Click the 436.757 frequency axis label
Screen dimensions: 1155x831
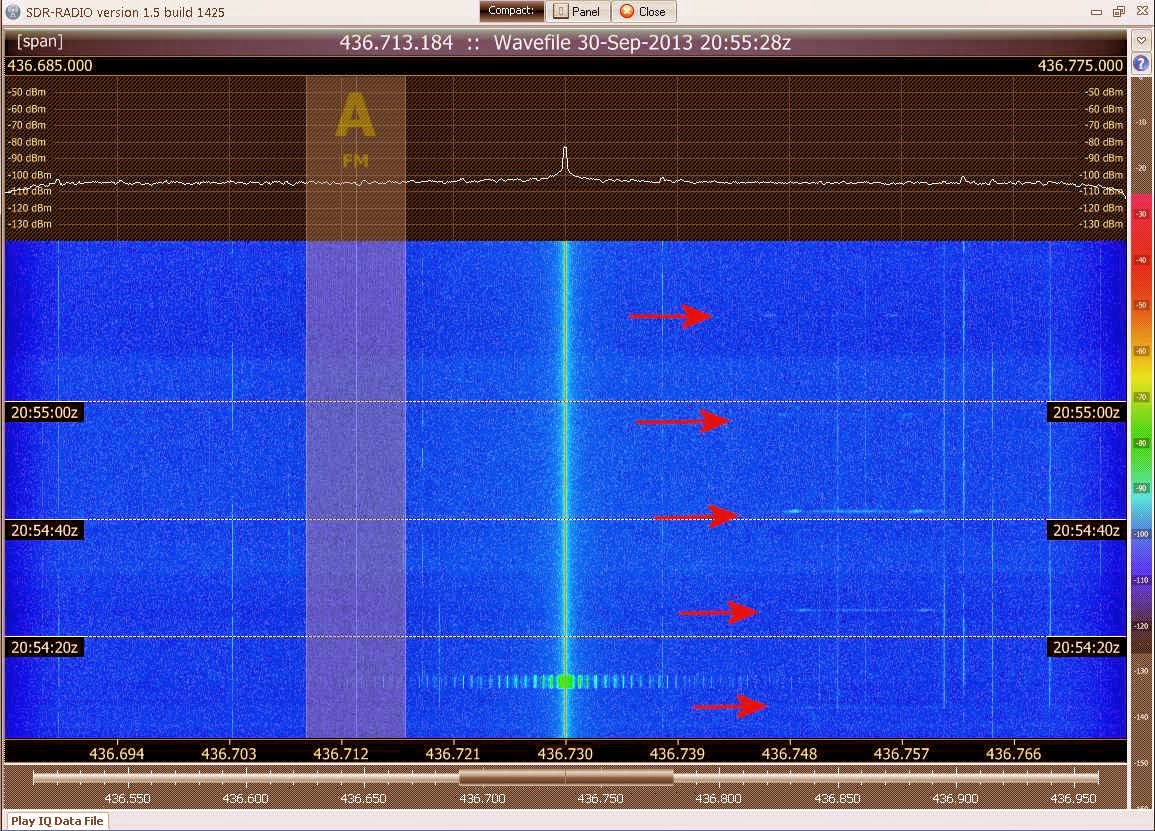click(x=901, y=754)
